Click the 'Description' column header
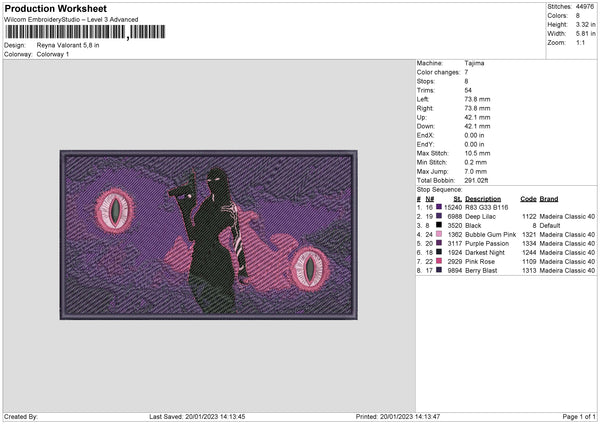The height and width of the screenshot is (424, 600). pos(483,199)
